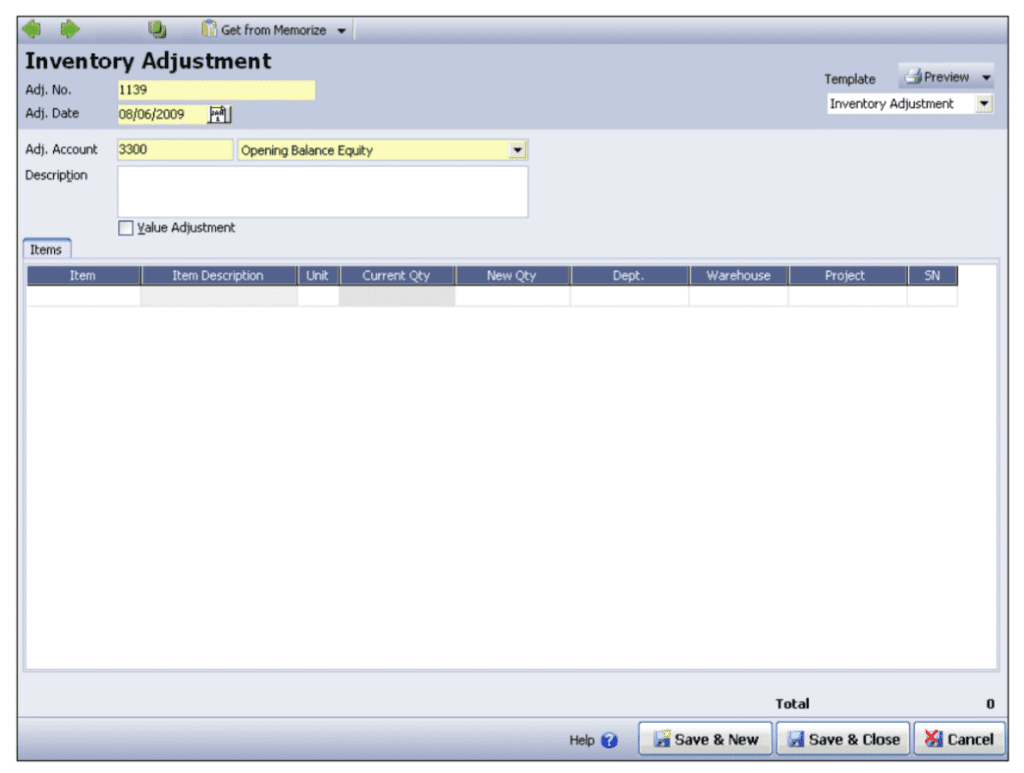1024x773 pixels.
Task: Click the Memorize transaction icon on toolbar
Action: pyautogui.click(x=157, y=29)
